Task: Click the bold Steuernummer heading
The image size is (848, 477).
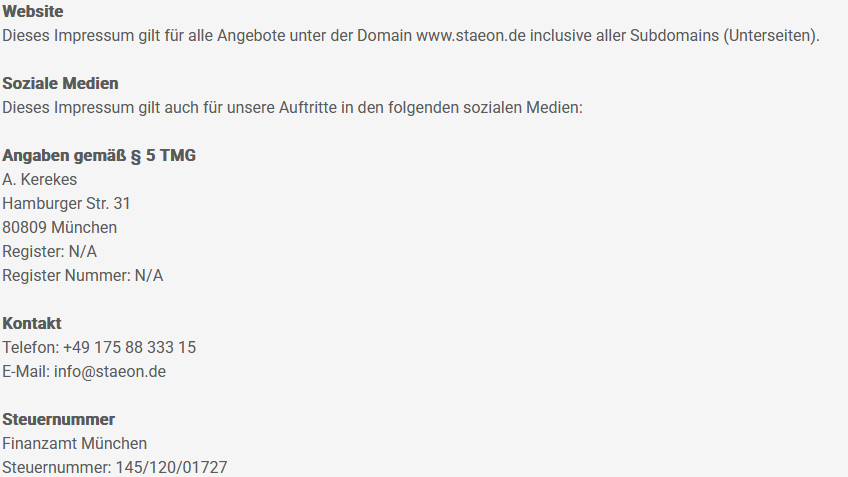Action: point(59,420)
